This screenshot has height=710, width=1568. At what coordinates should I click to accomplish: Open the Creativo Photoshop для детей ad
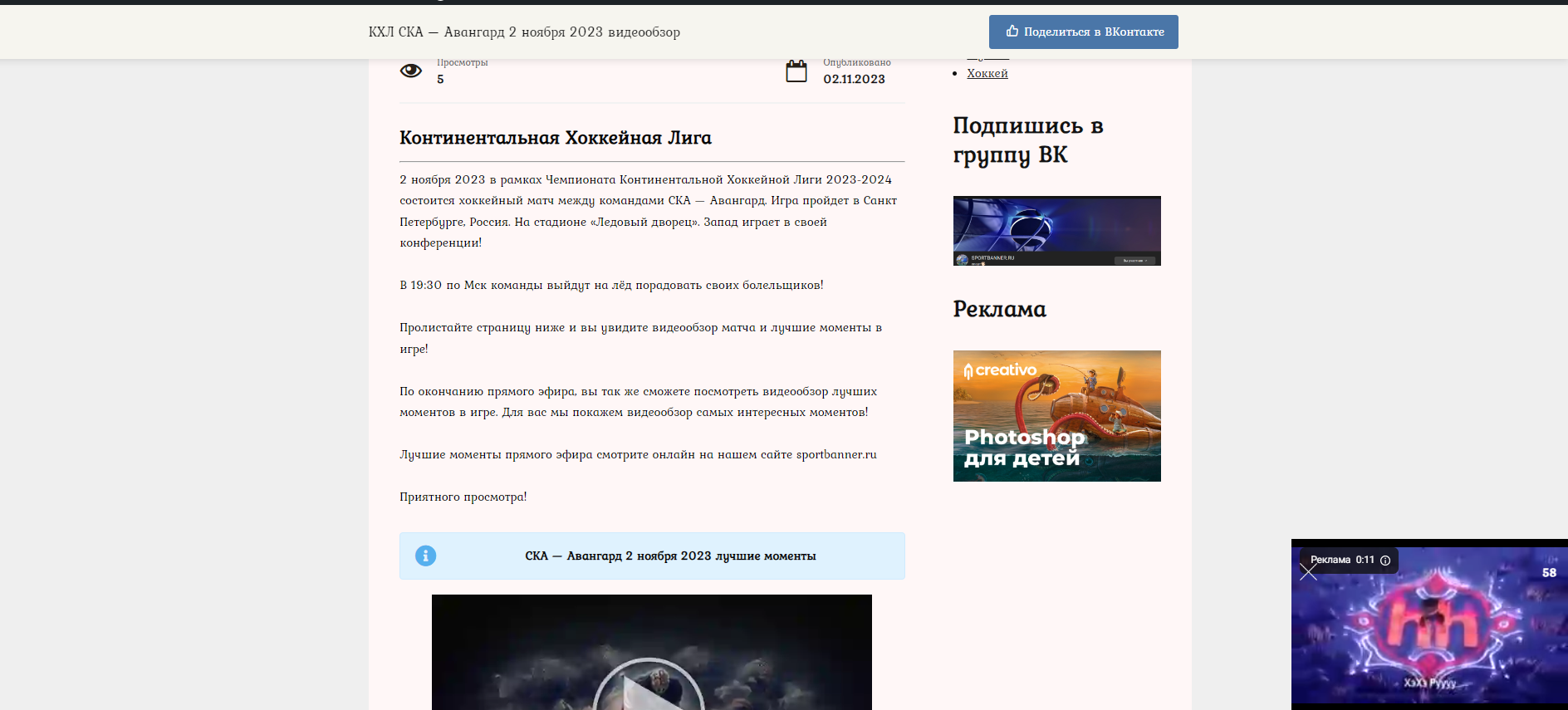click(x=1057, y=416)
